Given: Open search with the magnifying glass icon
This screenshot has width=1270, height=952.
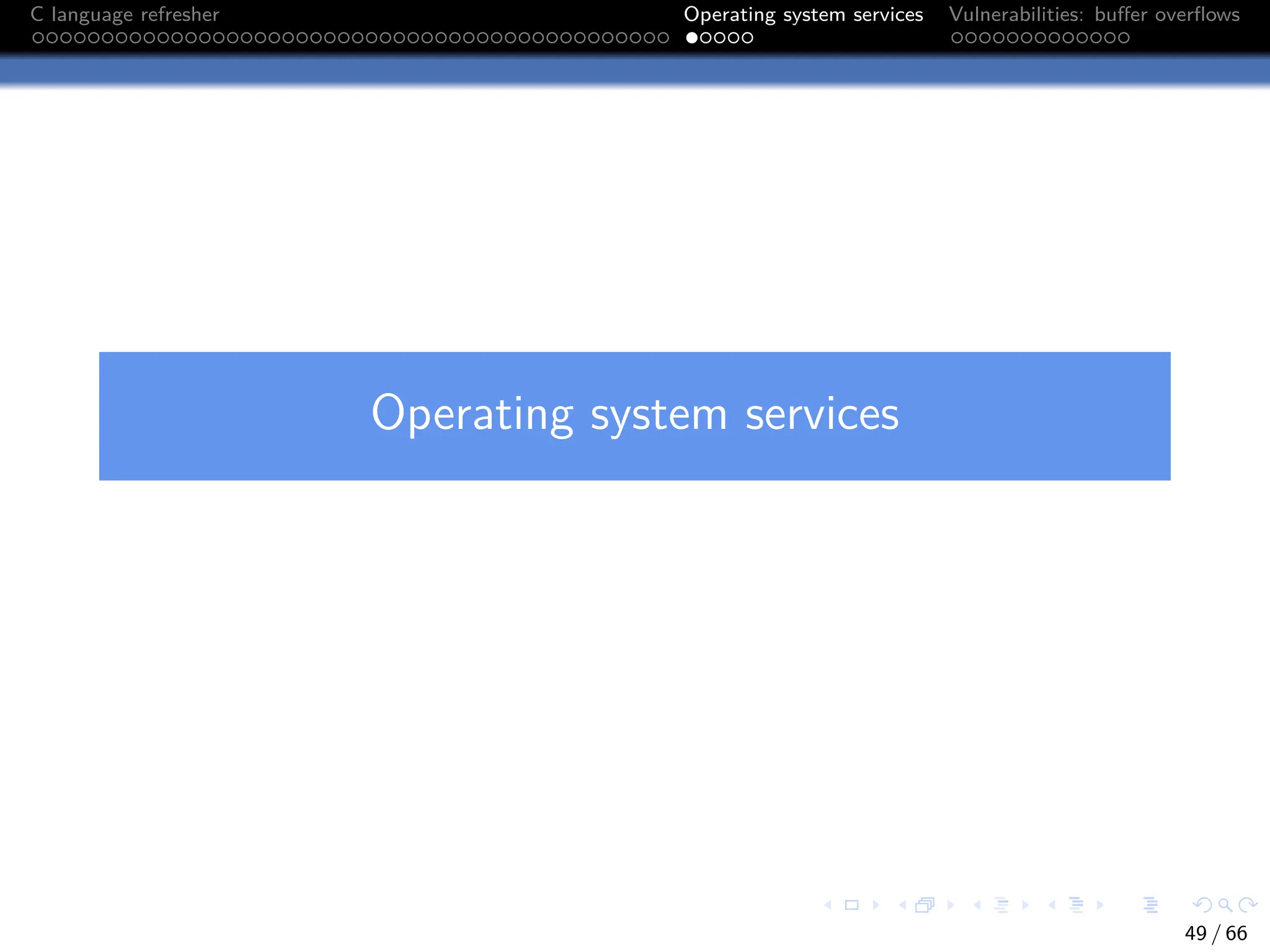Looking at the screenshot, I should click(1225, 906).
